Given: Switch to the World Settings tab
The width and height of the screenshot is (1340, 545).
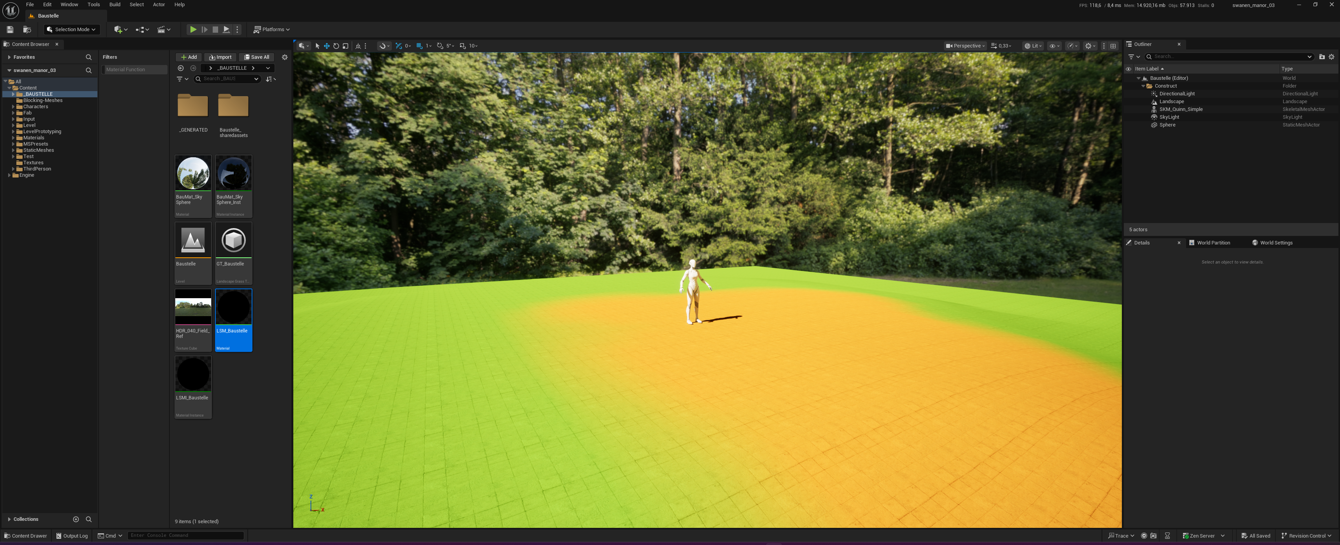Looking at the screenshot, I should coord(1274,243).
